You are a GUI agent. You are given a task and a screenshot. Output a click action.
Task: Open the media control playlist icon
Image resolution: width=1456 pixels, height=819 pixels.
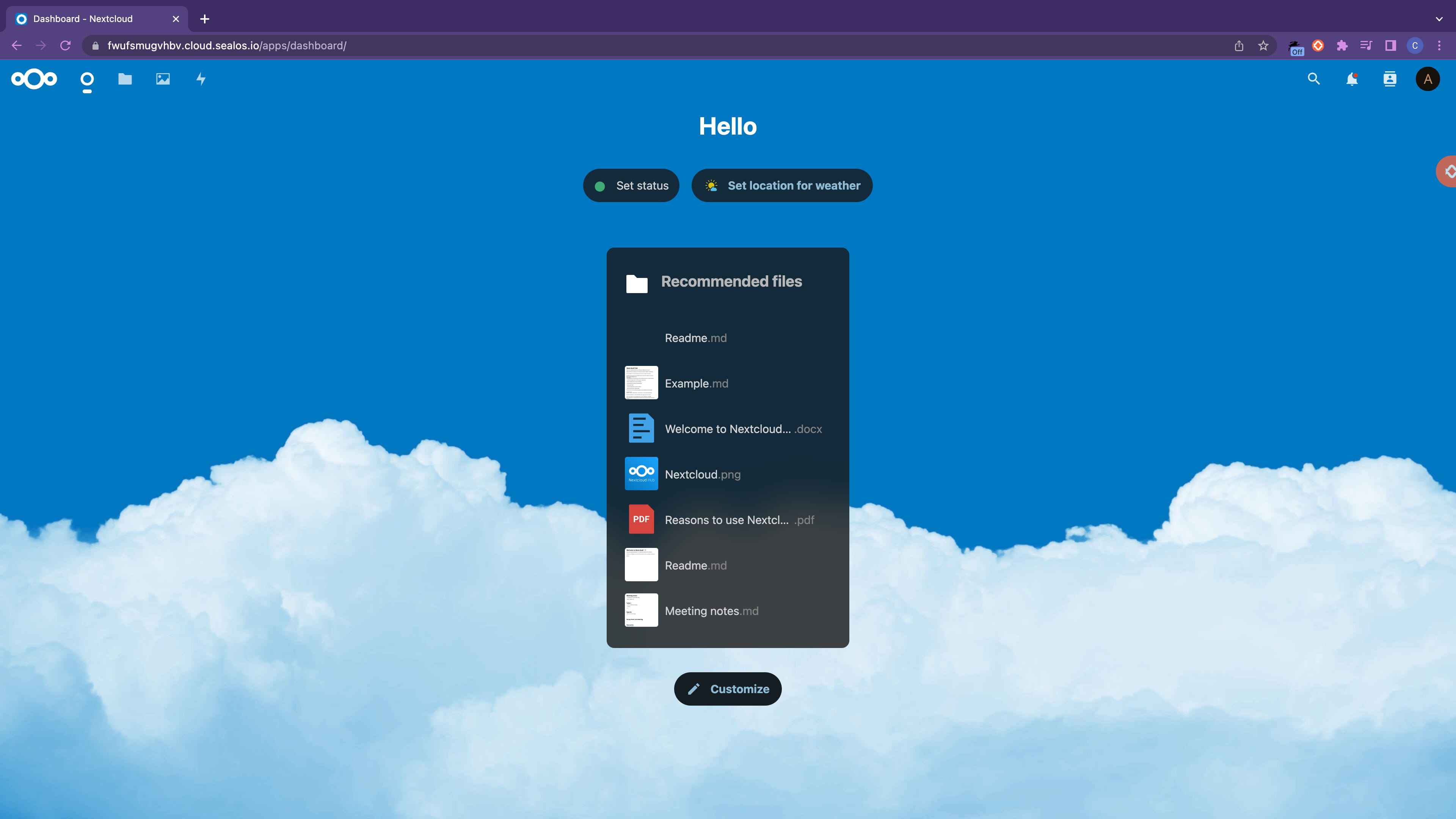pos(1366,46)
